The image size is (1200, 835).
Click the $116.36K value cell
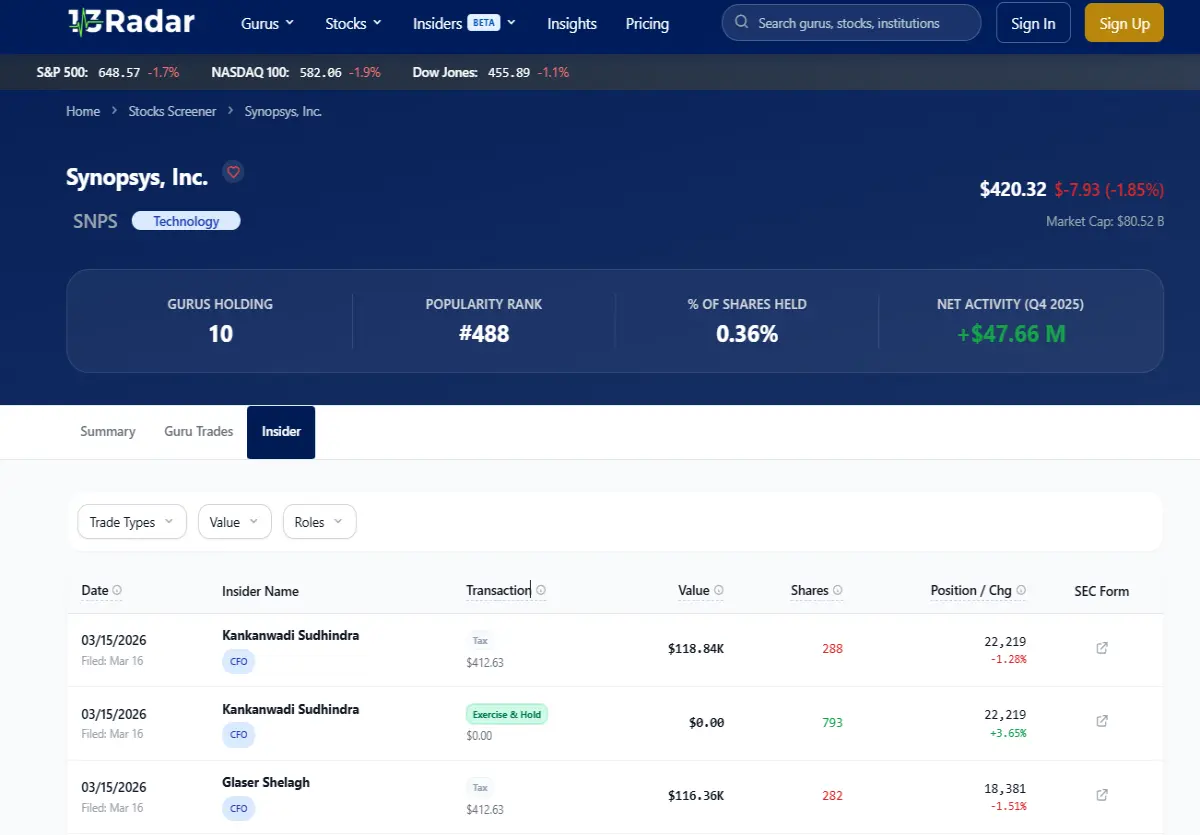(696, 795)
